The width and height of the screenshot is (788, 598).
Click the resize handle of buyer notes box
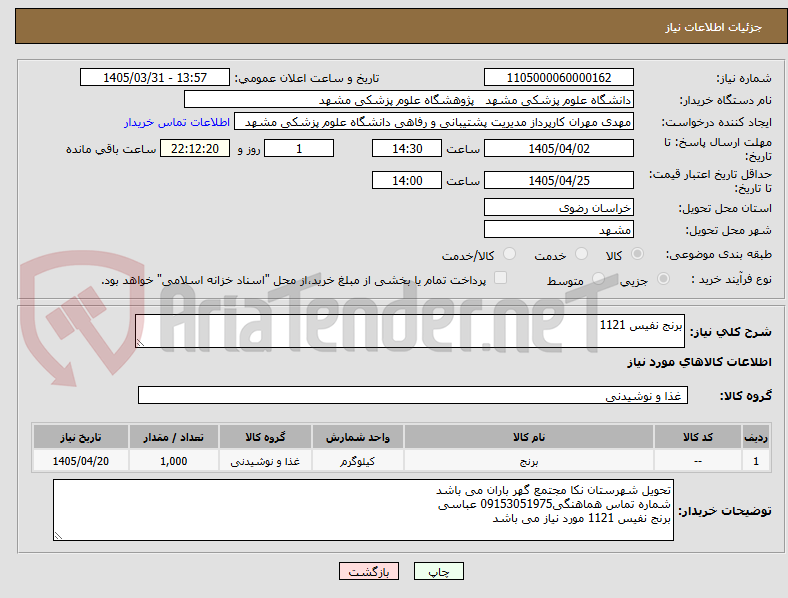[x=58, y=536]
